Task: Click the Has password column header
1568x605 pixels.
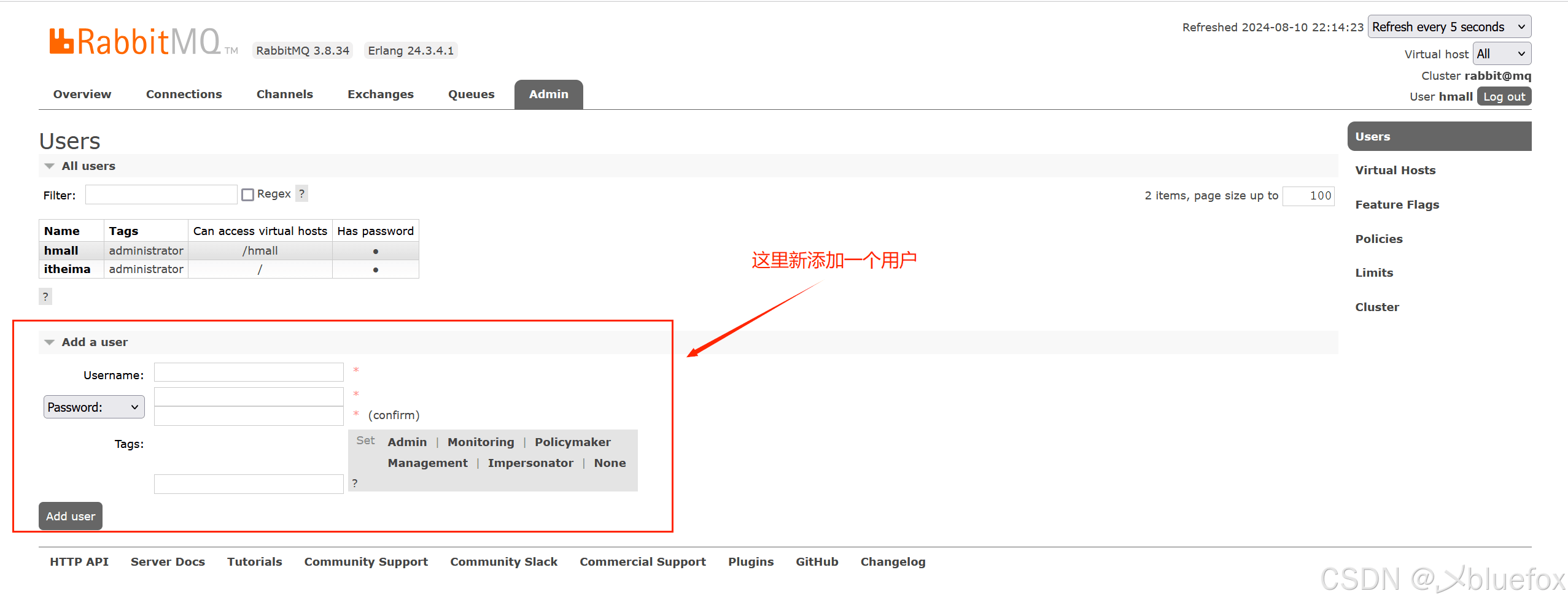Action: (375, 231)
